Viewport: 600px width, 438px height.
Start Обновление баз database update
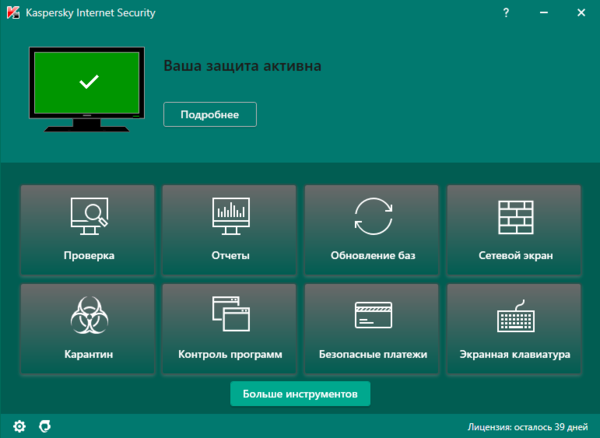372,230
